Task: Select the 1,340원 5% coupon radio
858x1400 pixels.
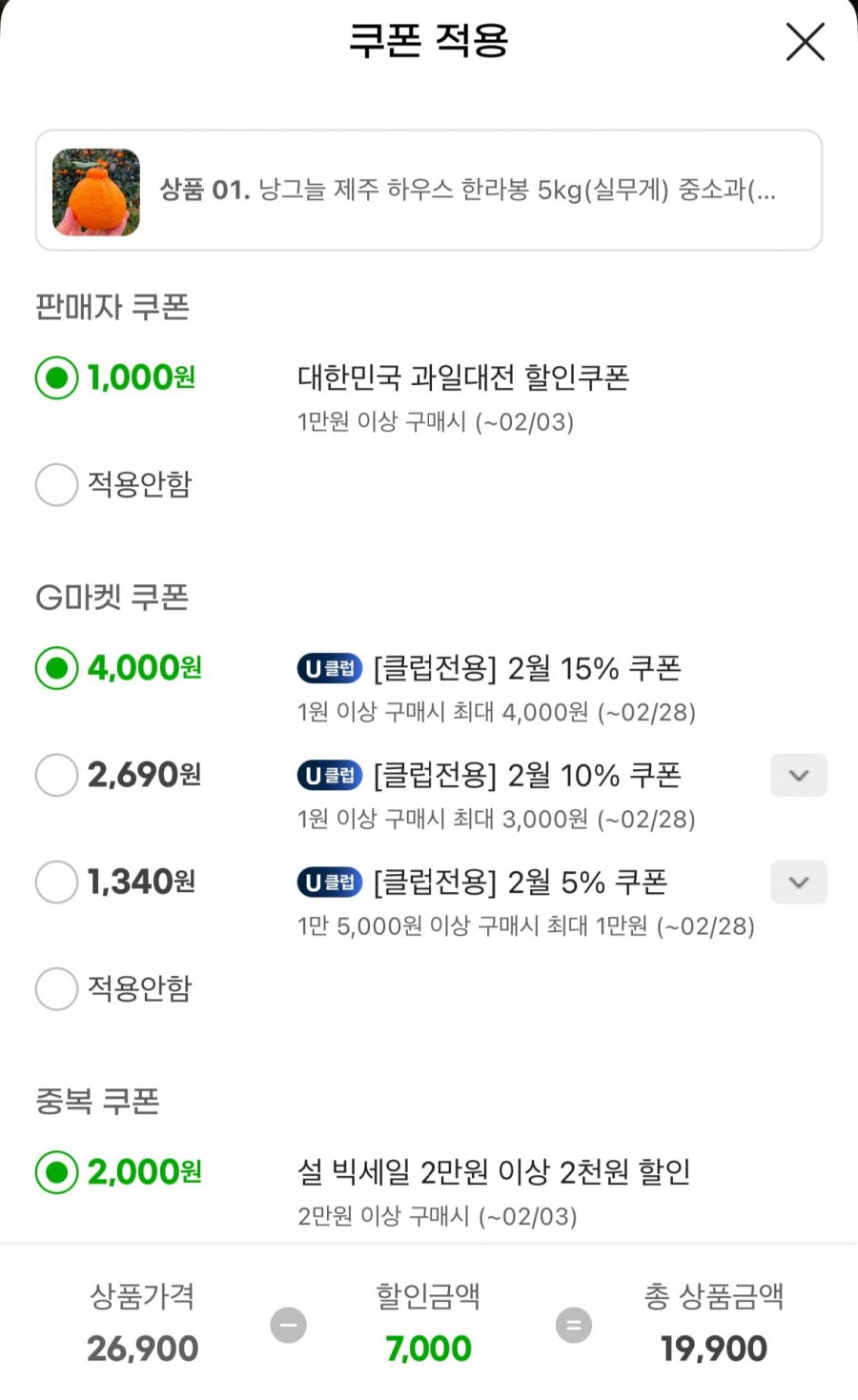Action: pos(56,882)
